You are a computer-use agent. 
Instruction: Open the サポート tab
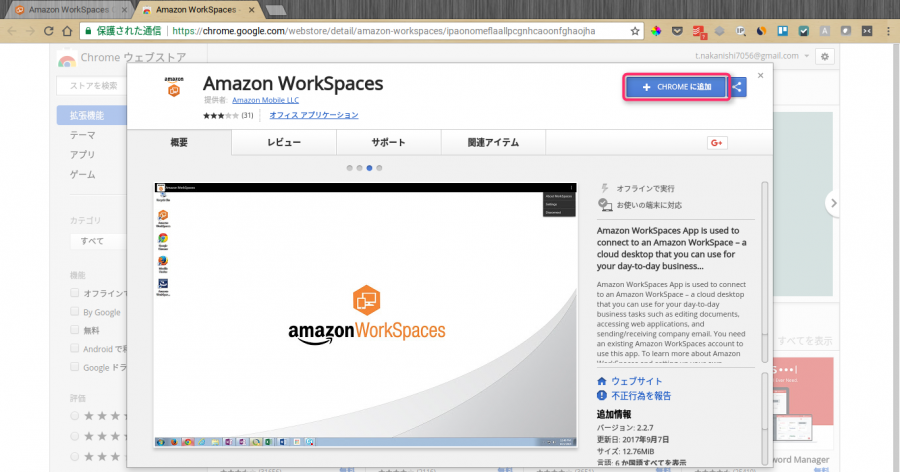389,142
